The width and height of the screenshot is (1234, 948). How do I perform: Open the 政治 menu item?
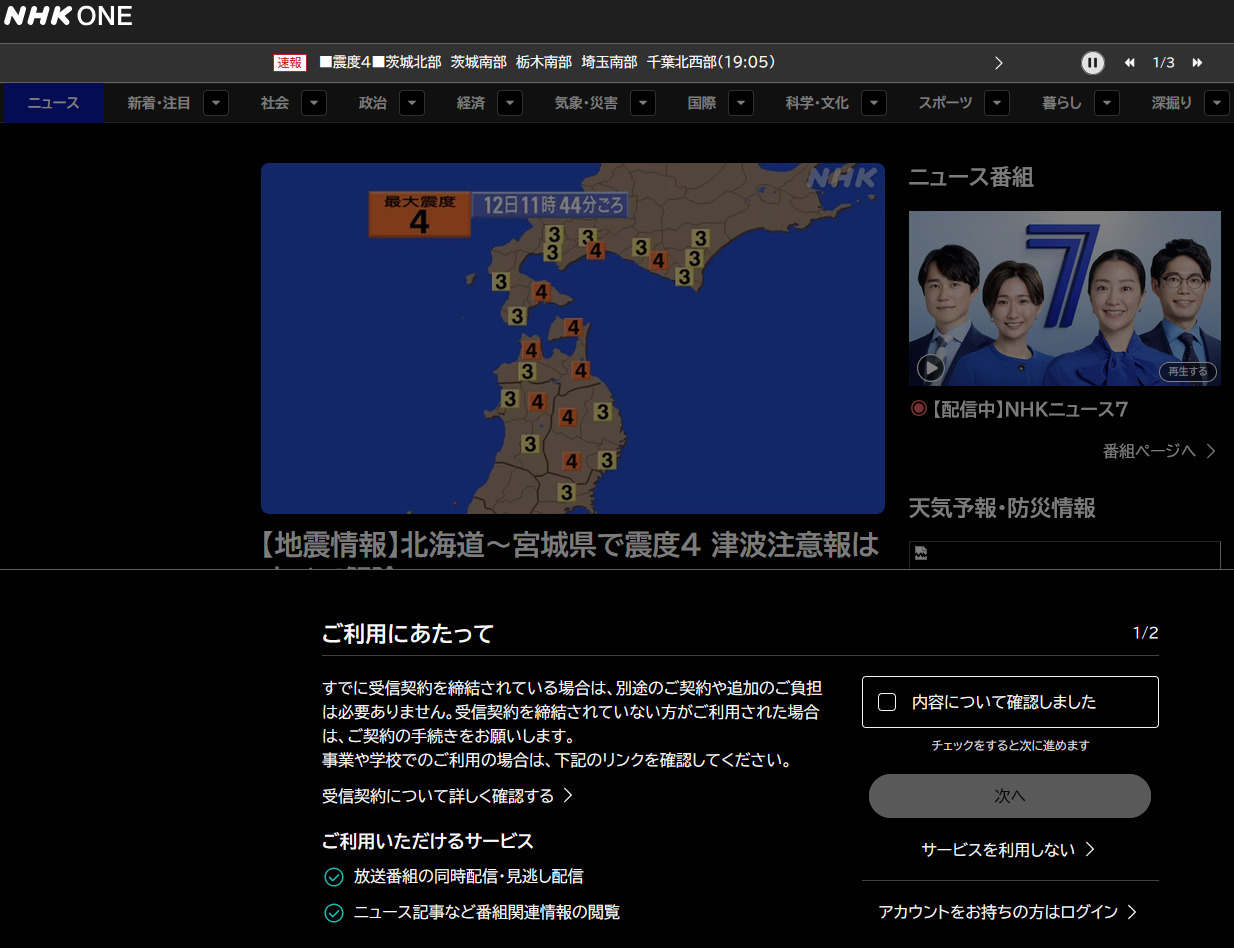tap(373, 103)
